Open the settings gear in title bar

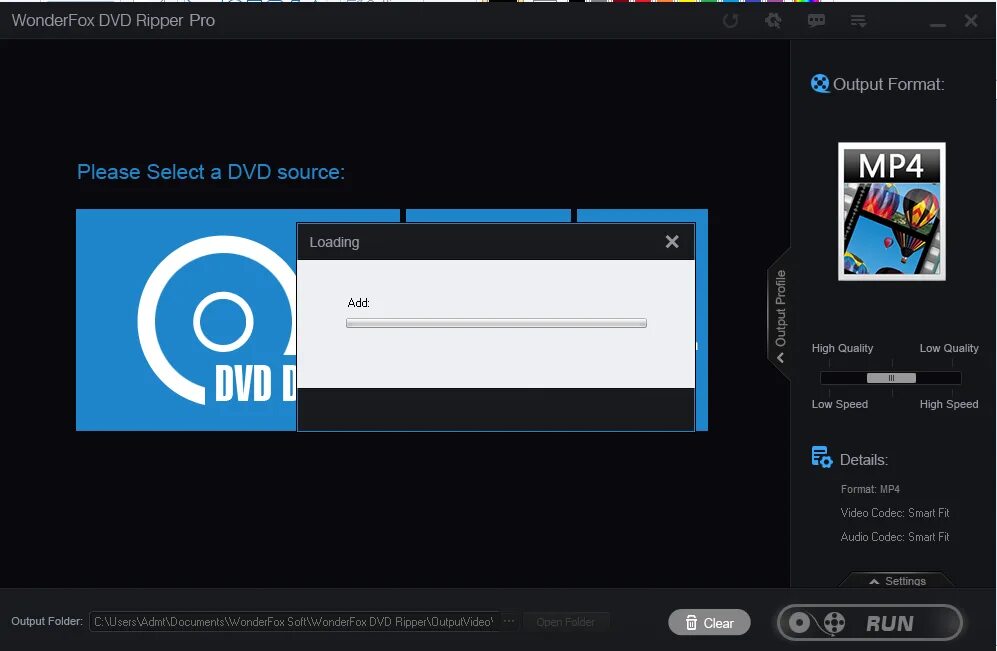[x=773, y=21]
